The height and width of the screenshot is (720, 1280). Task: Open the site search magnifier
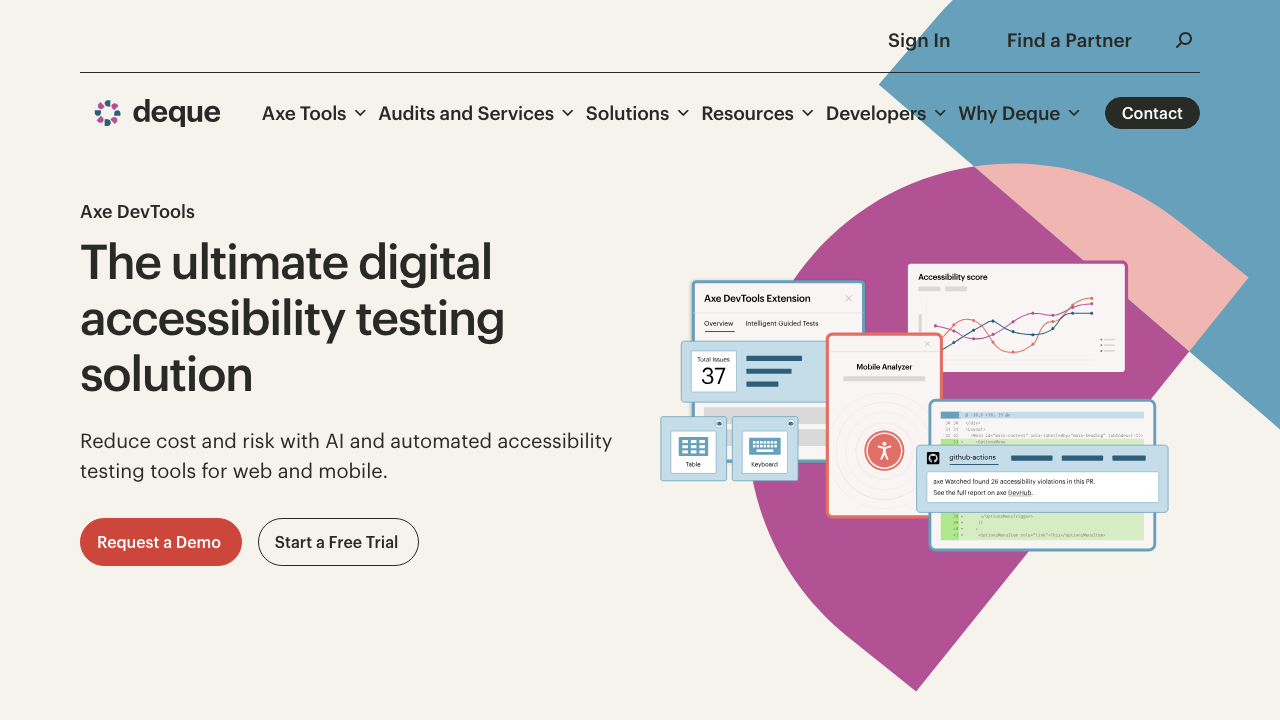(x=1184, y=40)
